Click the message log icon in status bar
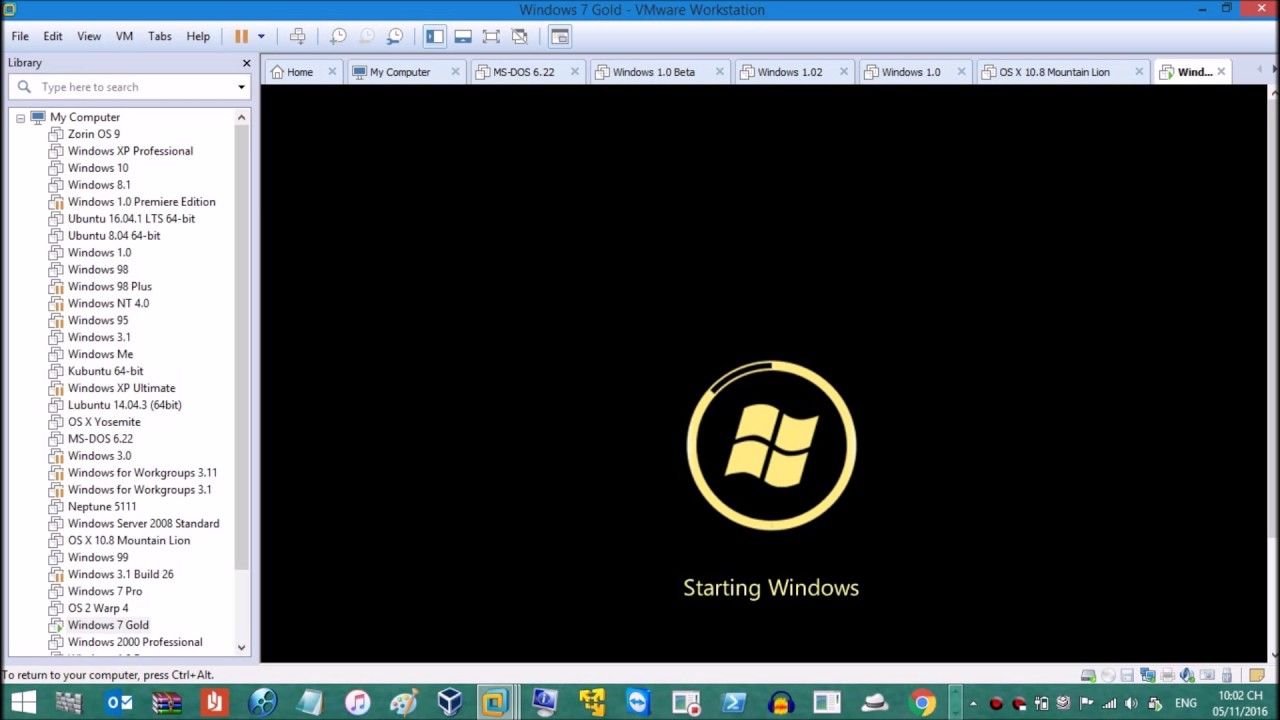Image resolution: width=1280 pixels, height=720 pixels. click(x=1257, y=675)
